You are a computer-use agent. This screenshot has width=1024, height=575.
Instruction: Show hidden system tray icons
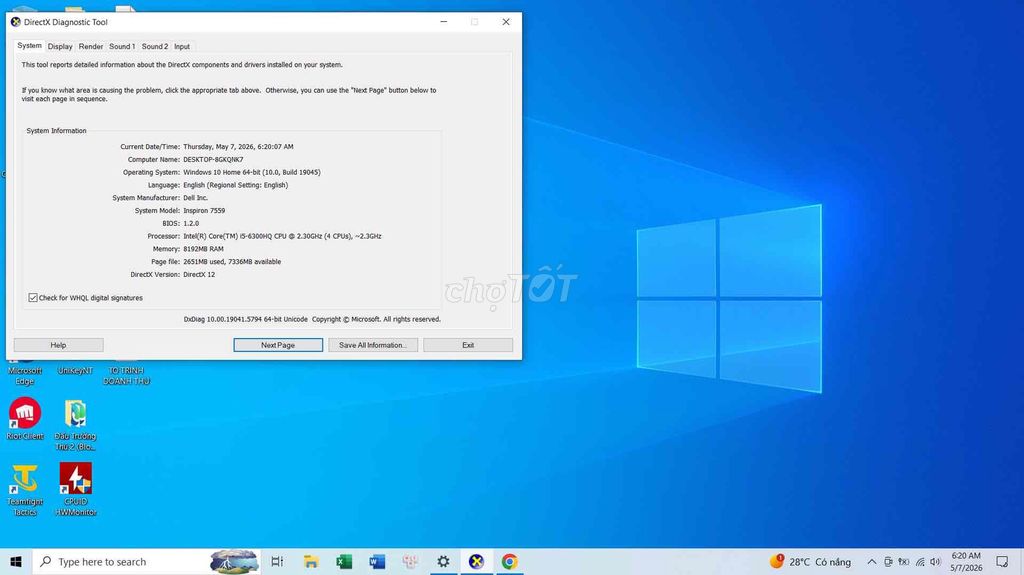872,561
